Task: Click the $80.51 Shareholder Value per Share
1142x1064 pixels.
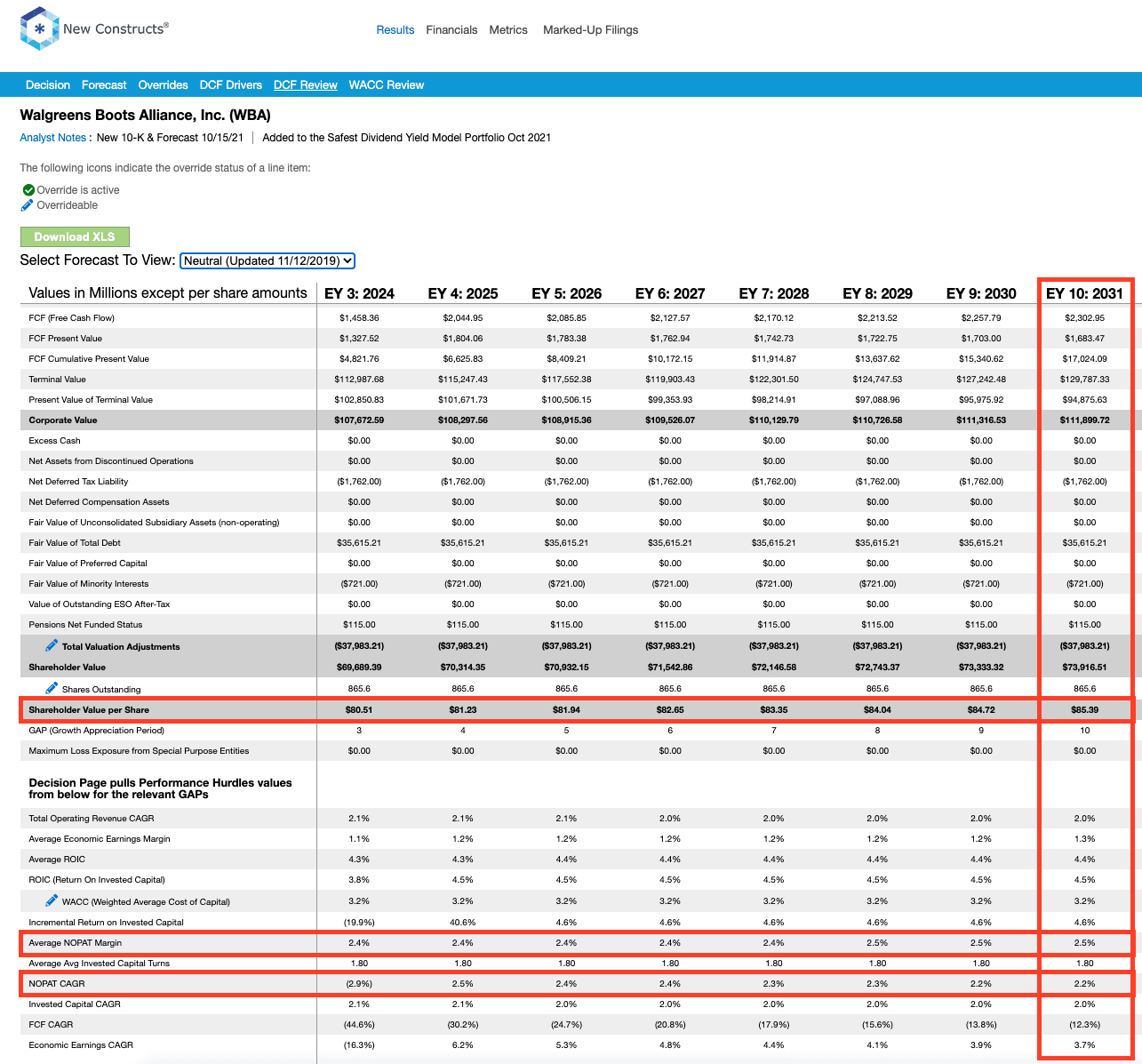Action: click(359, 710)
